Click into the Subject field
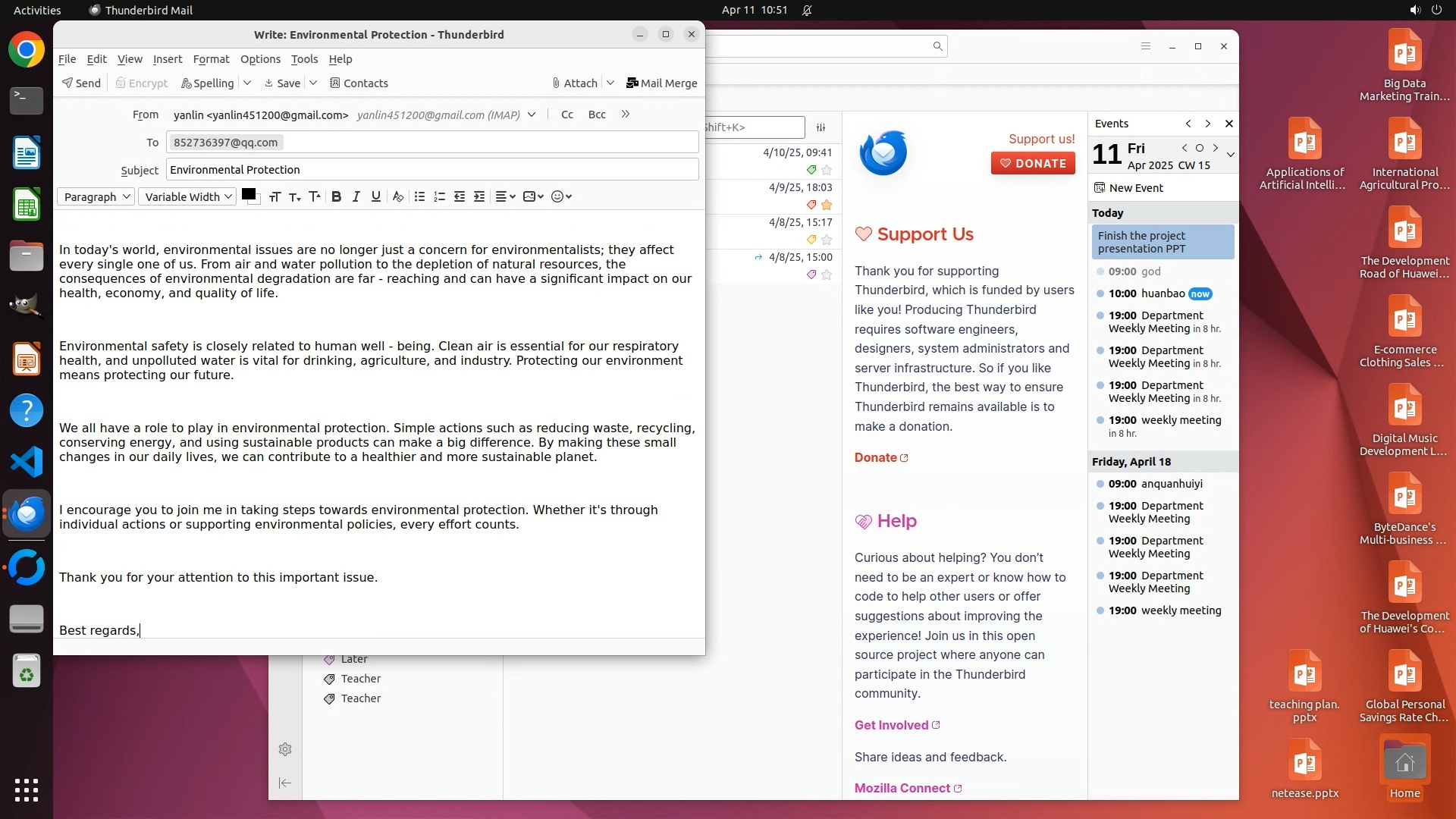This screenshot has height=819, width=1456. (432, 170)
